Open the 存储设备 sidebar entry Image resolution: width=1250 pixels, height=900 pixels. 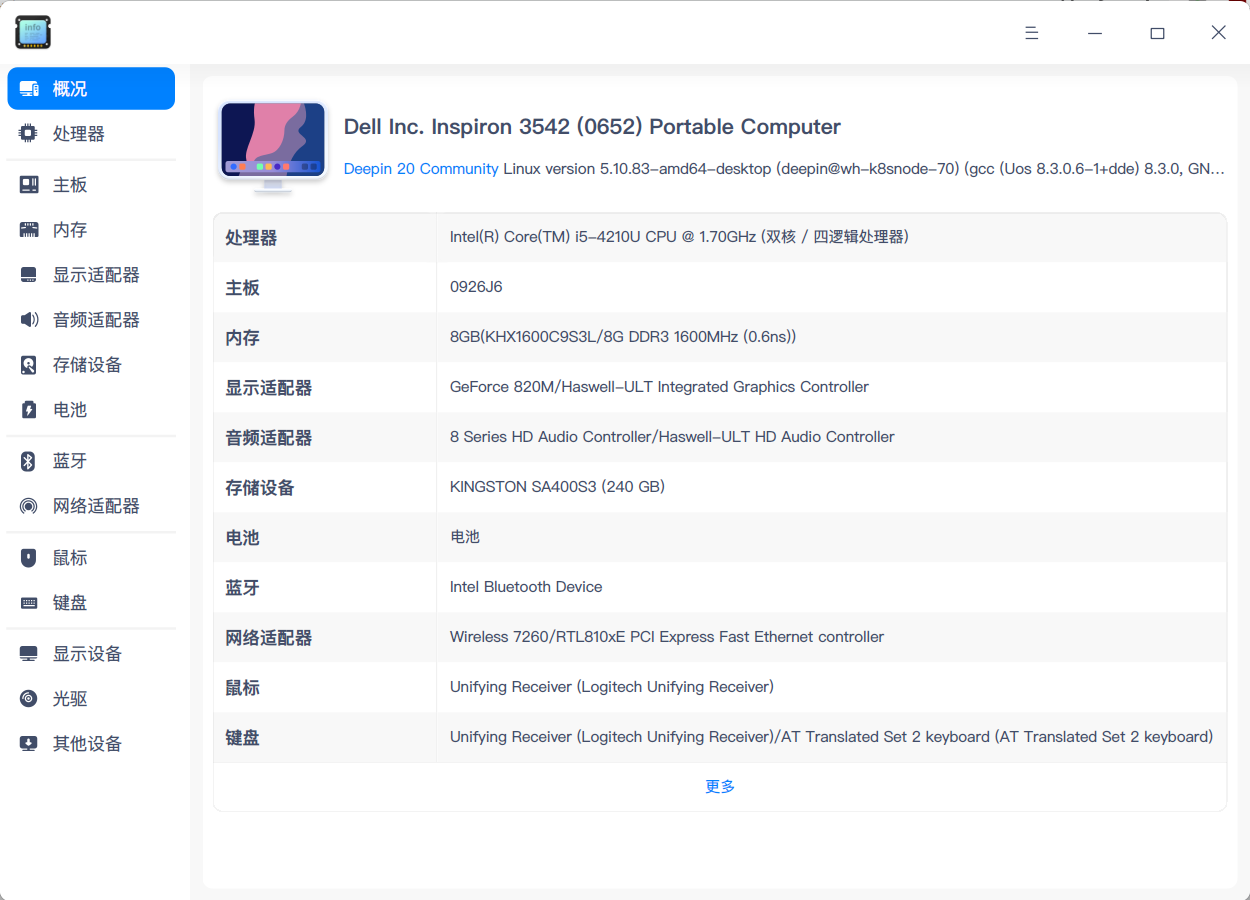(x=91, y=365)
